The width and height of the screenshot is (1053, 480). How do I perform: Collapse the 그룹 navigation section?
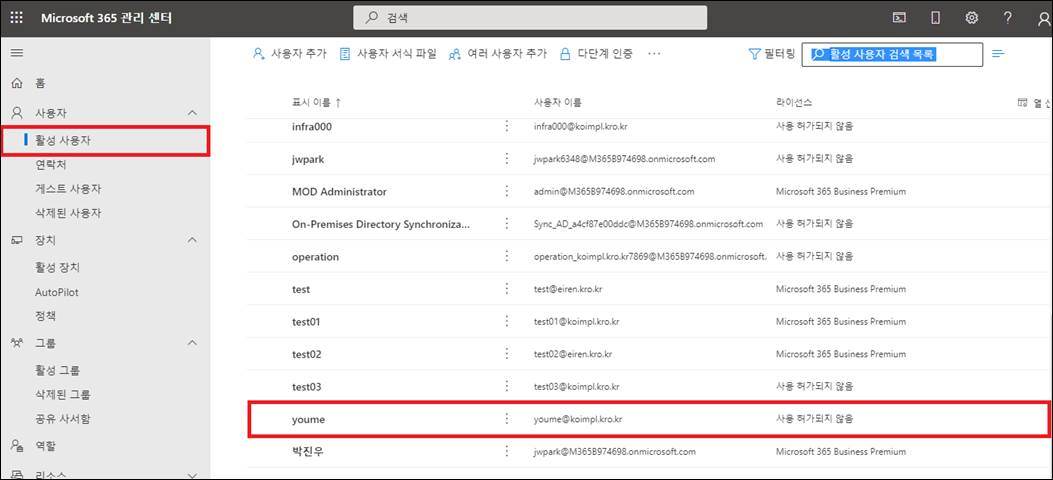pos(192,343)
